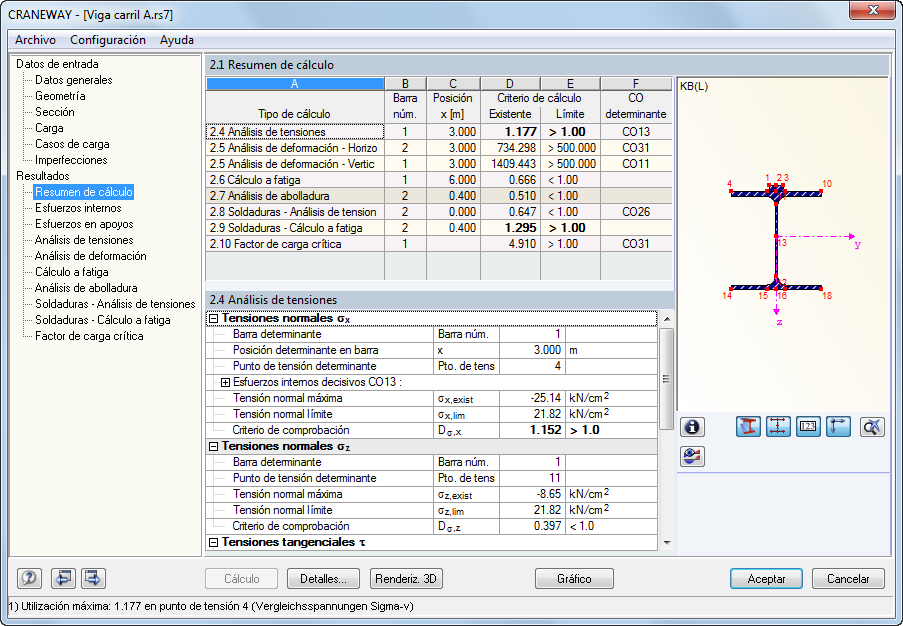Select Análisis de abolladura tree item
Screen dimensions: 903x626
(x=86, y=288)
